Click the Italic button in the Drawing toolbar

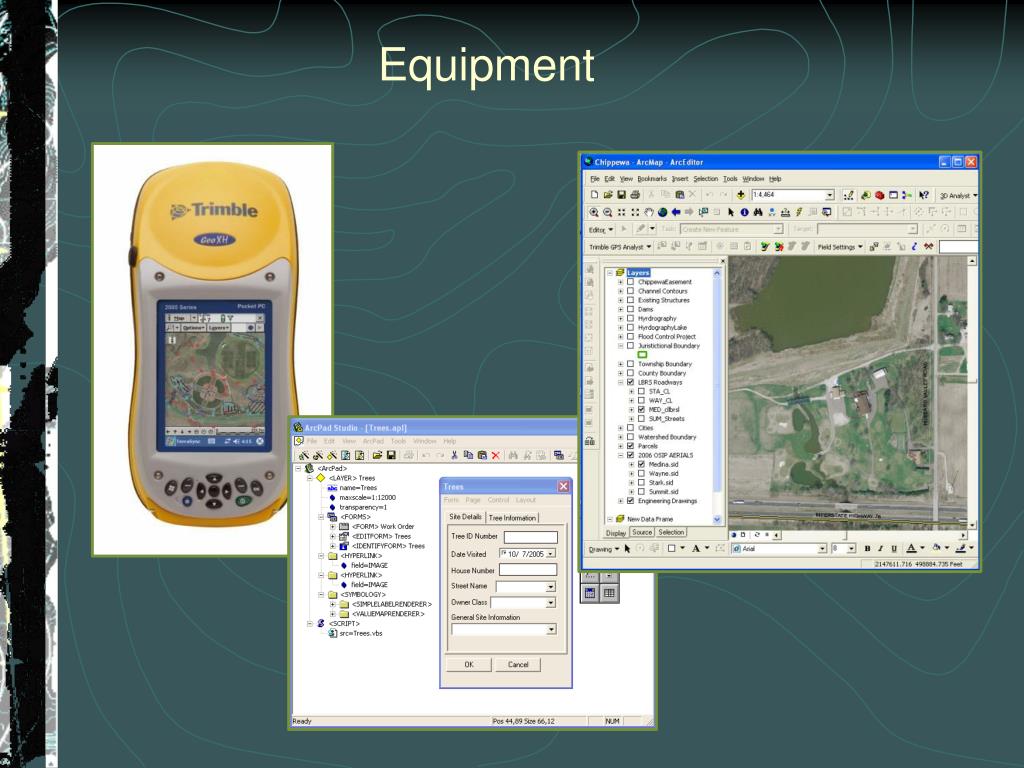click(880, 549)
